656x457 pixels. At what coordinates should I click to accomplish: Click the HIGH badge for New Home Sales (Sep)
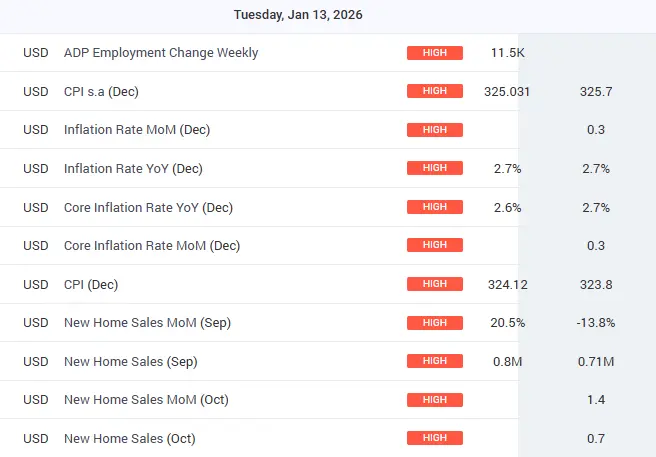[435, 361]
